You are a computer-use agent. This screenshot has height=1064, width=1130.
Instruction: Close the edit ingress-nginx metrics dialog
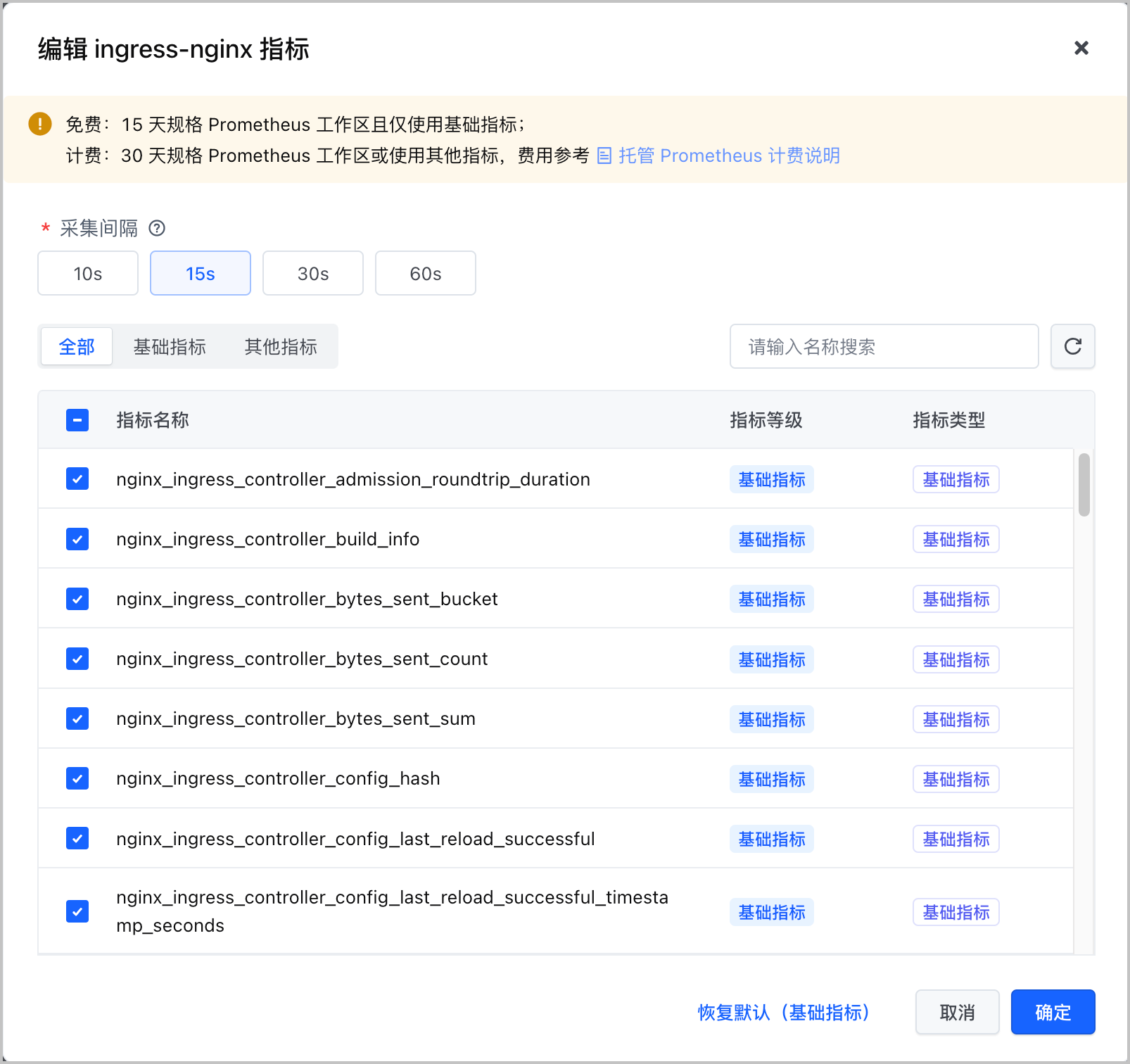1081,48
